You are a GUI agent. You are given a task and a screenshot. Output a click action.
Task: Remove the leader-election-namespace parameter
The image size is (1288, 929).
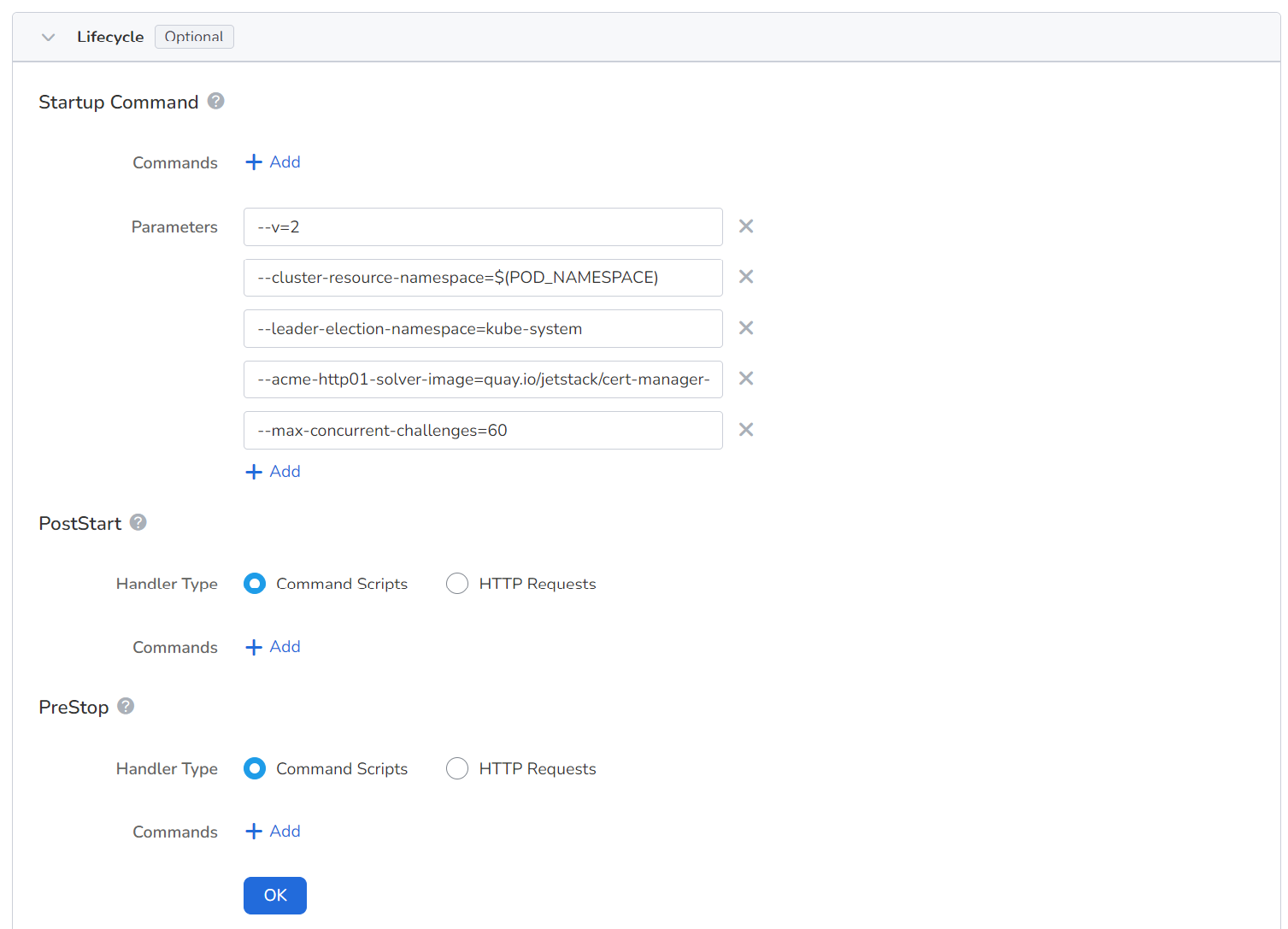pyautogui.click(x=746, y=328)
